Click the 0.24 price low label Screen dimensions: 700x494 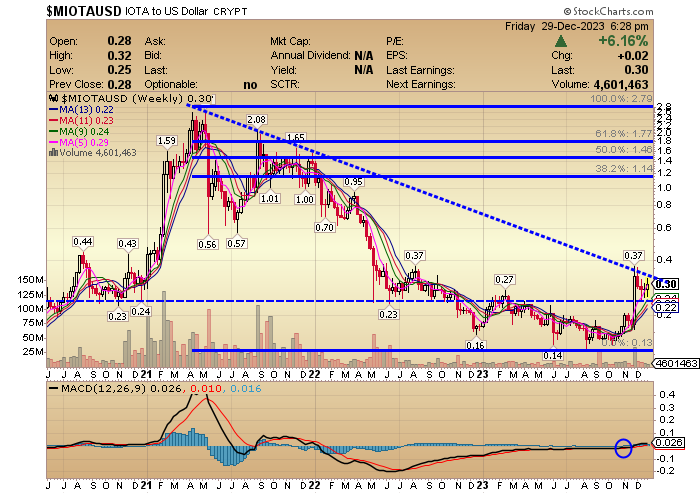[141, 311]
